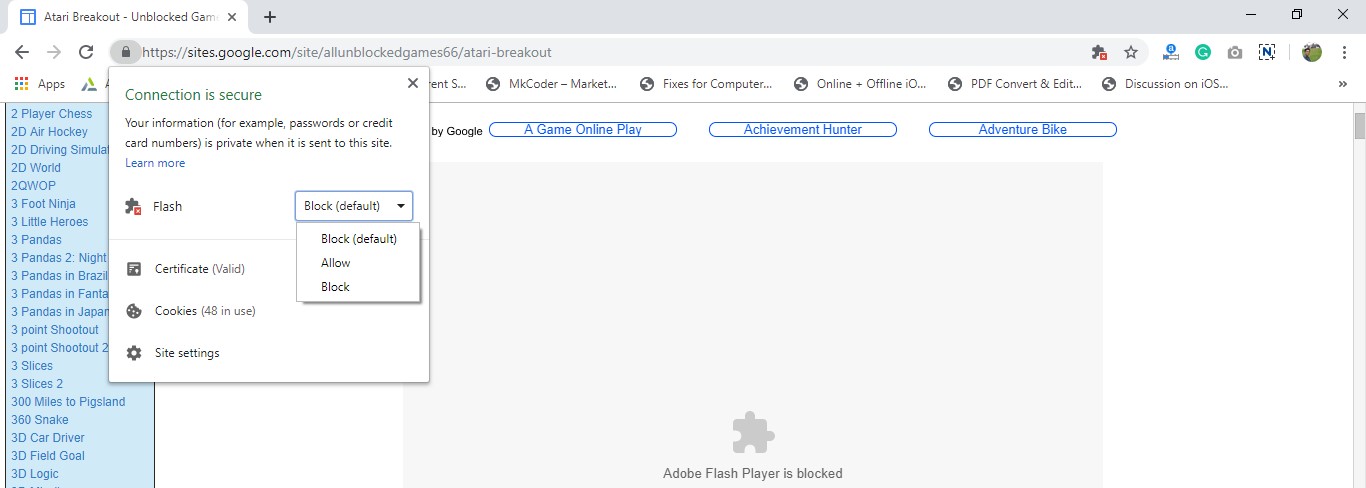Close the site info popup
This screenshot has height=488, width=1366.
pos(412,84)
